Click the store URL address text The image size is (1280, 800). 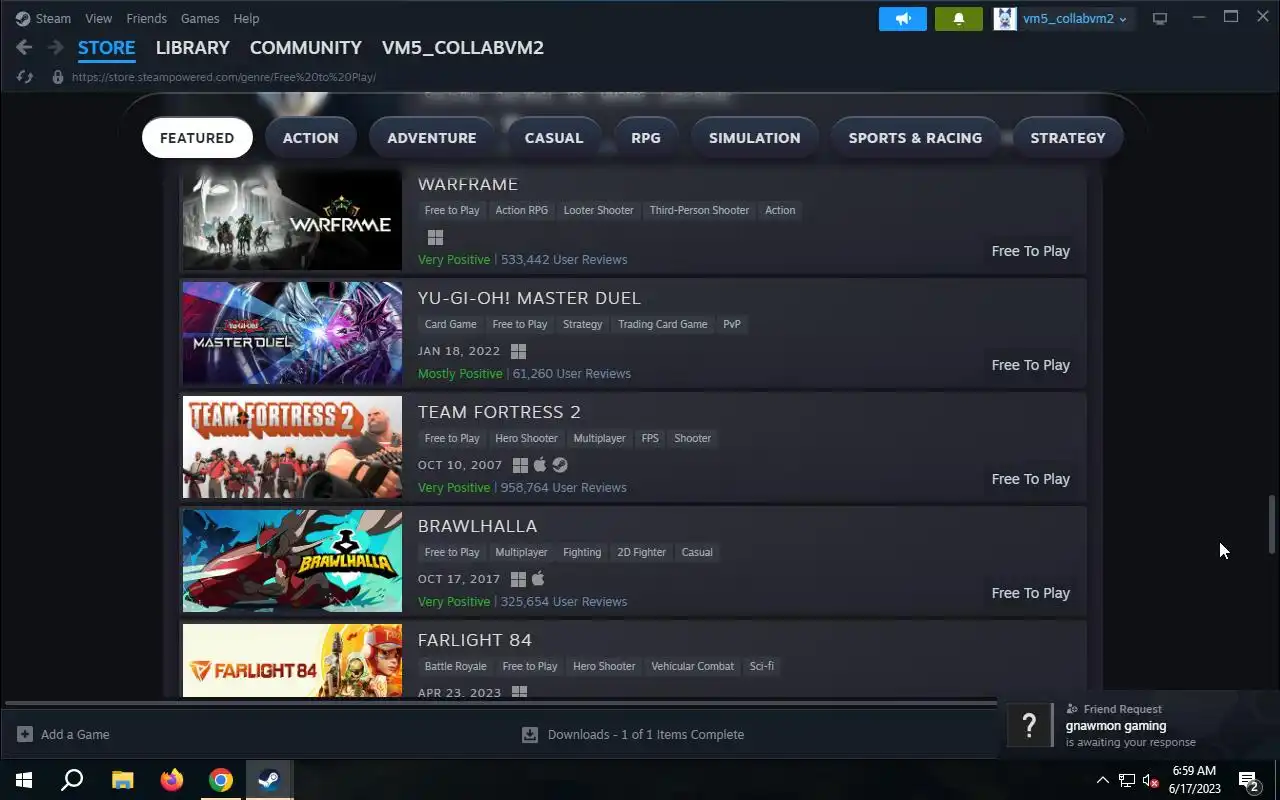tap(224, 77)
